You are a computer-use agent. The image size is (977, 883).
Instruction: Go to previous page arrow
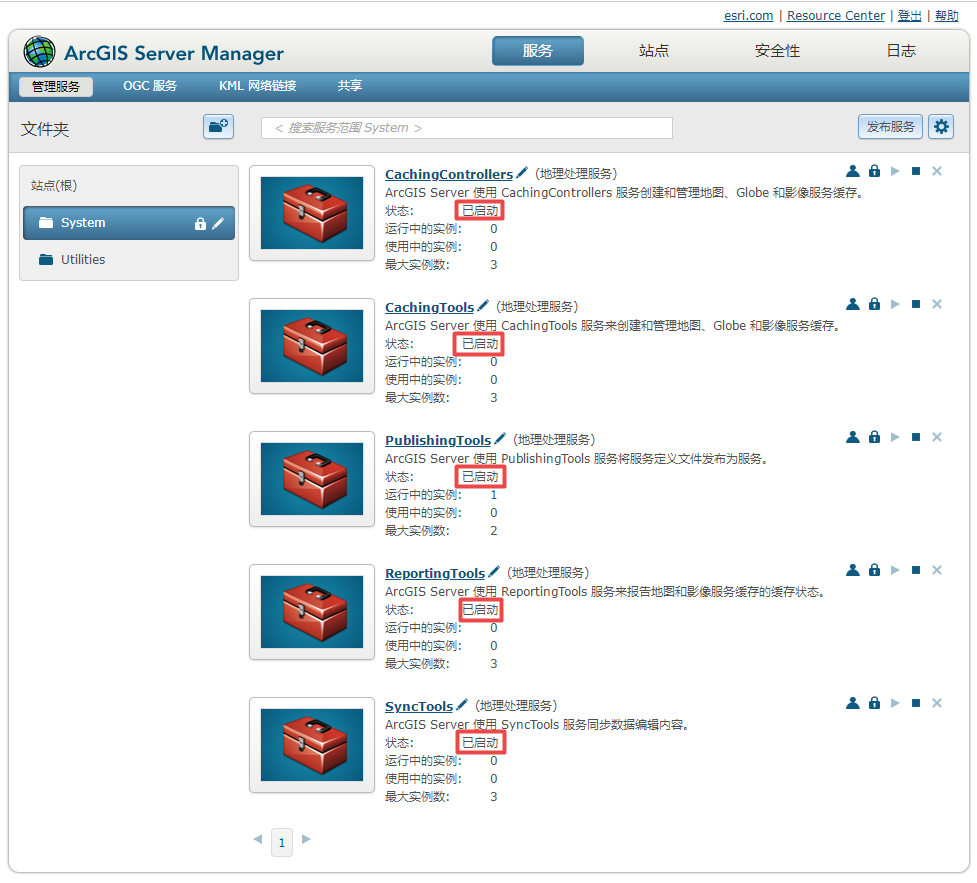tap(257, 839)
